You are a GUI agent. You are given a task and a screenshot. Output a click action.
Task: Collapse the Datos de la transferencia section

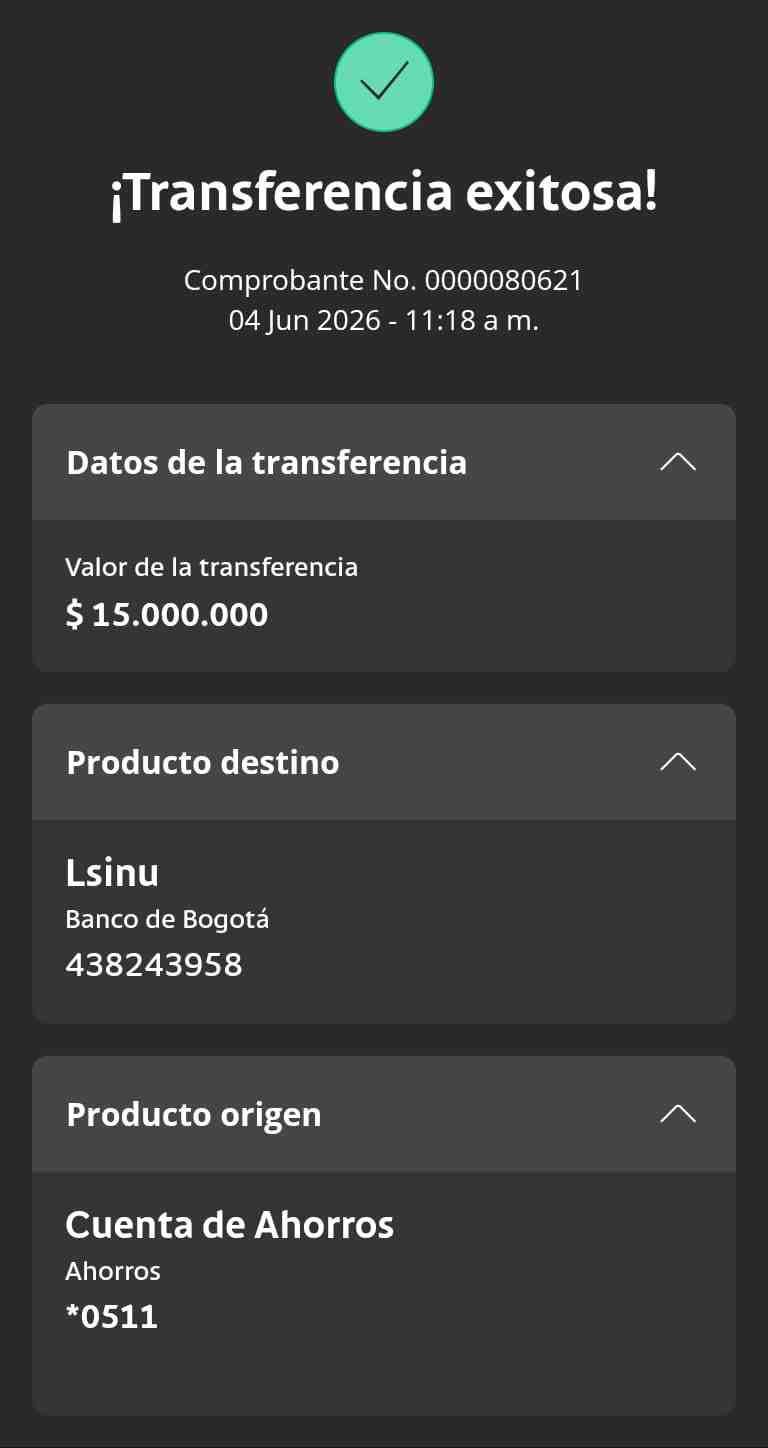click(678, 462)
